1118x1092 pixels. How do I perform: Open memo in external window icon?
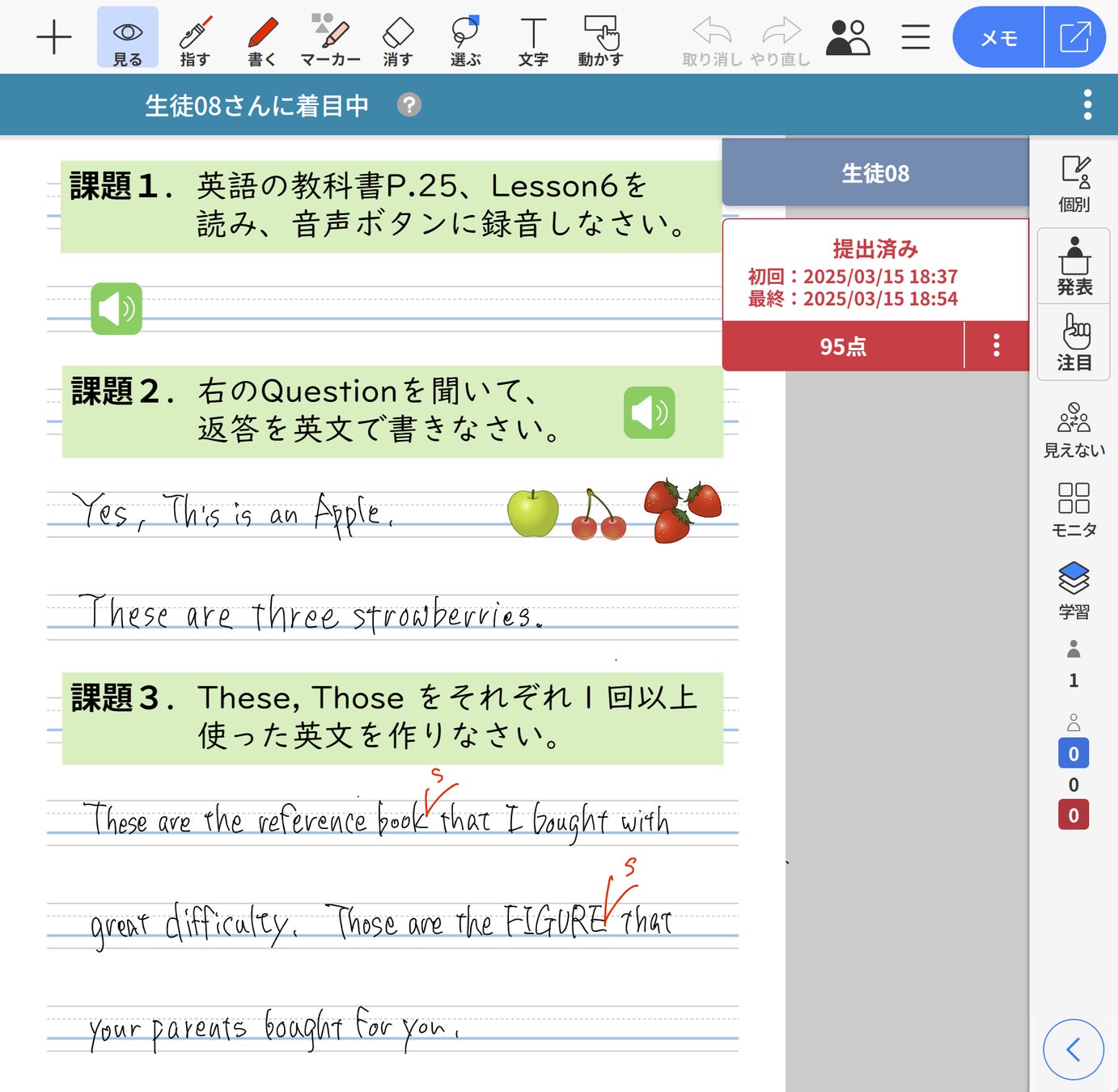click(x=1075, y=37)
